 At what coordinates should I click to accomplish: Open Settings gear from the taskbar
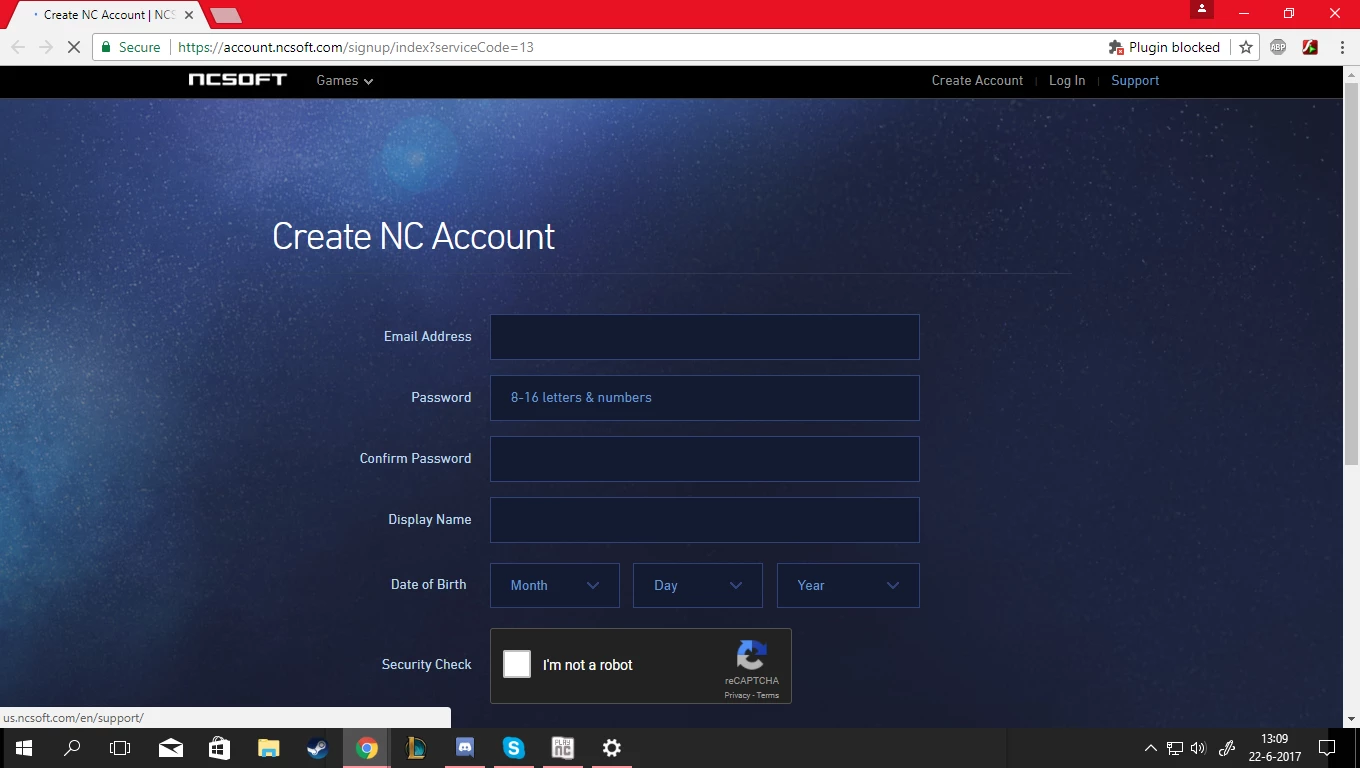click(x=612, y=748)
